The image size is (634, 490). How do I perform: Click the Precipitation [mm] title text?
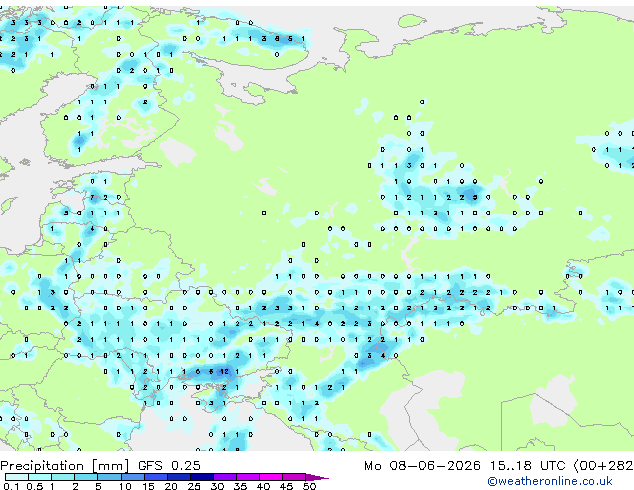(65, 466)
